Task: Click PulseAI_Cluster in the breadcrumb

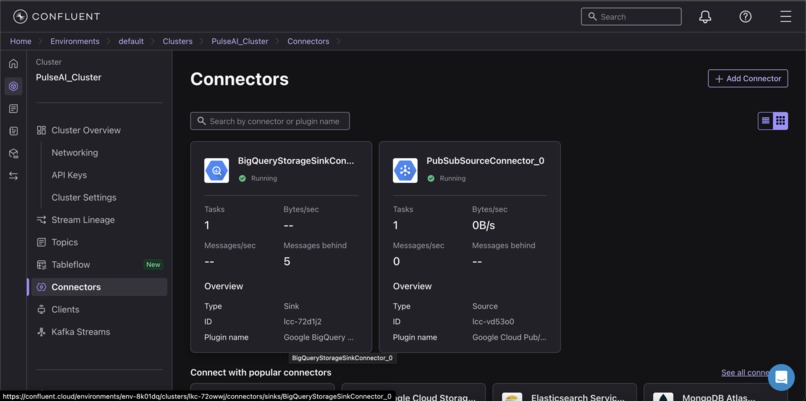Action: tap(240, 41)
